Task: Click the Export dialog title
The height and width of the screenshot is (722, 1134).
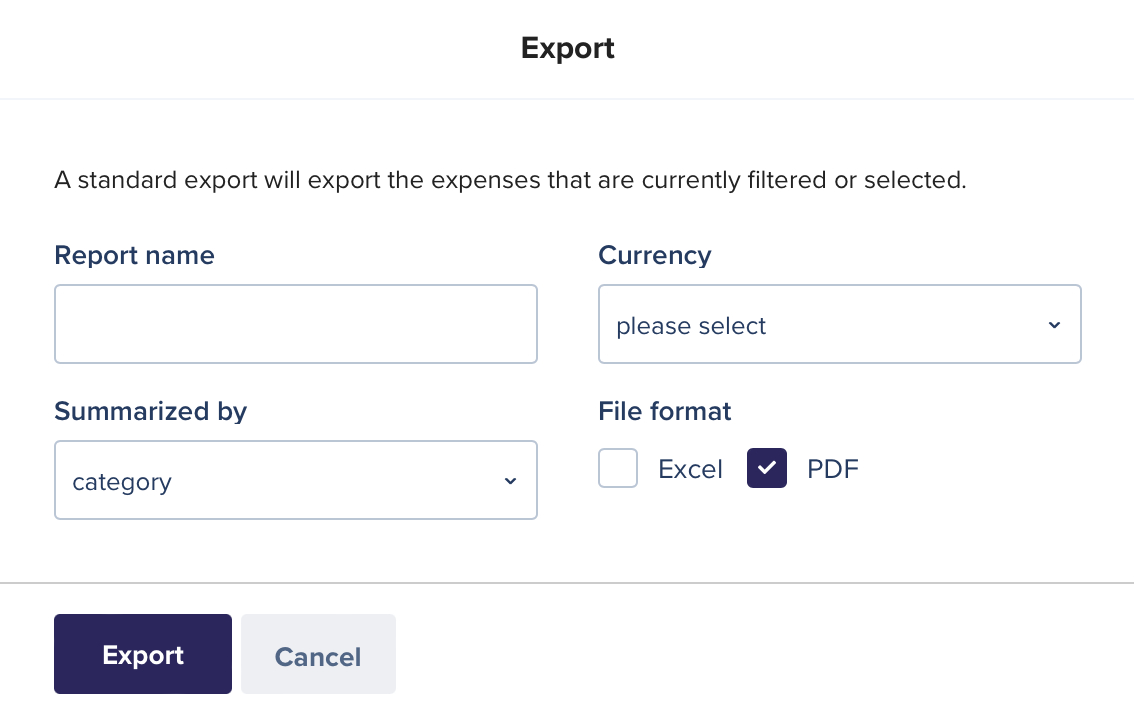Action: point(567,48)
